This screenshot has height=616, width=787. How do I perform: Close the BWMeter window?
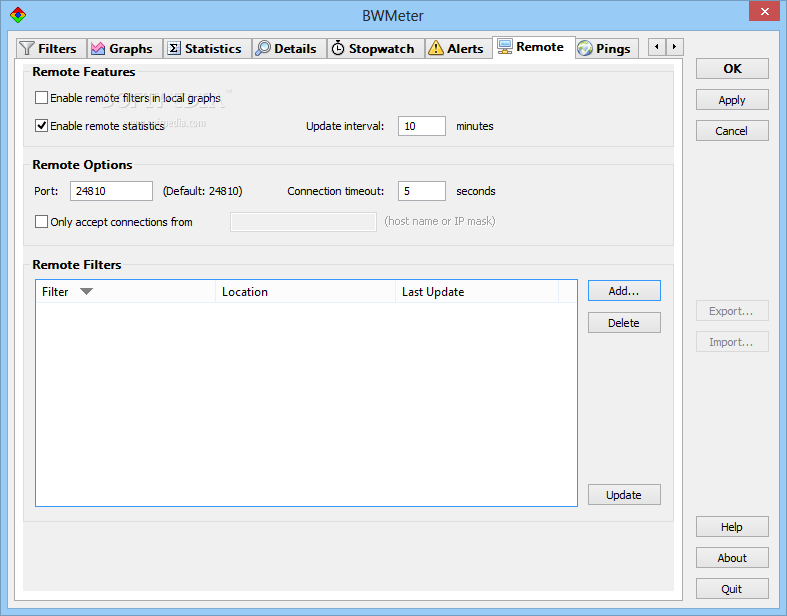[764, 11]
